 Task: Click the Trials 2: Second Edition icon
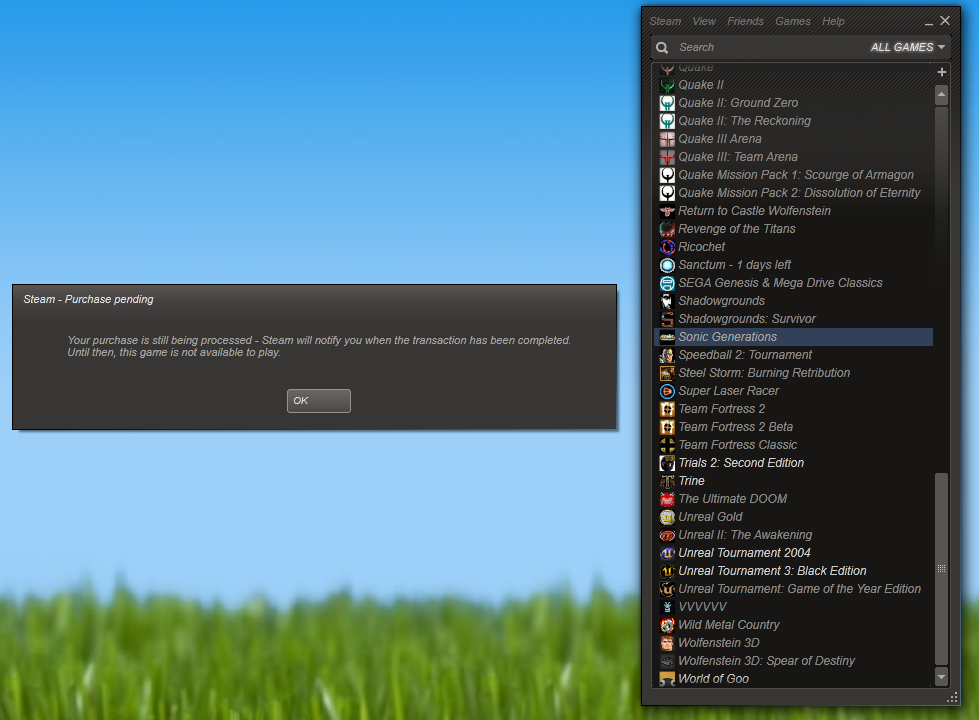(x=667, y=463)
